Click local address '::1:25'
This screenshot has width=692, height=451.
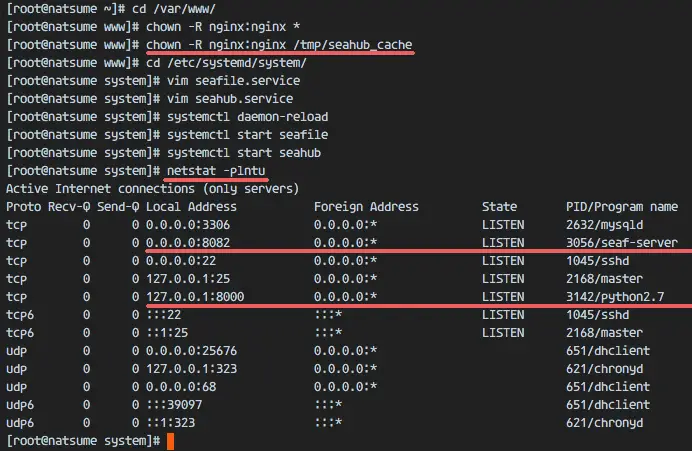(x=166, y=333)
